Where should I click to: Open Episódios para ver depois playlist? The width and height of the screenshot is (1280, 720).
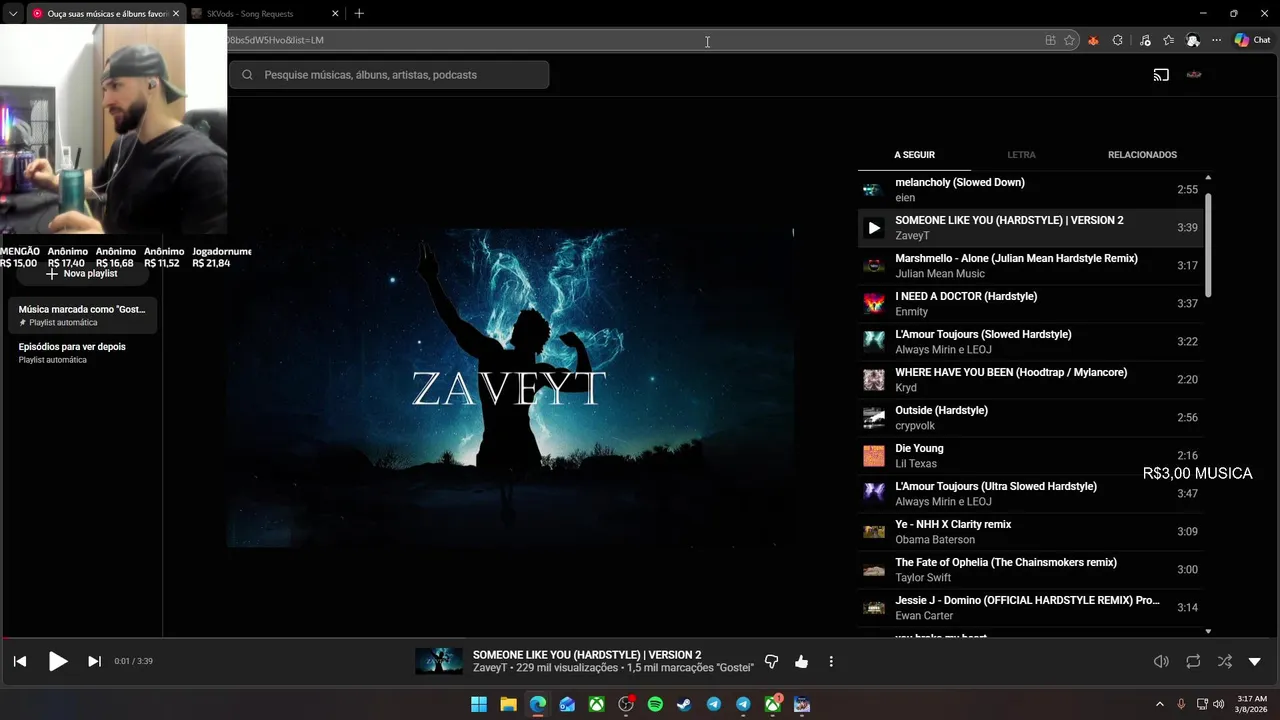(83, 352)
